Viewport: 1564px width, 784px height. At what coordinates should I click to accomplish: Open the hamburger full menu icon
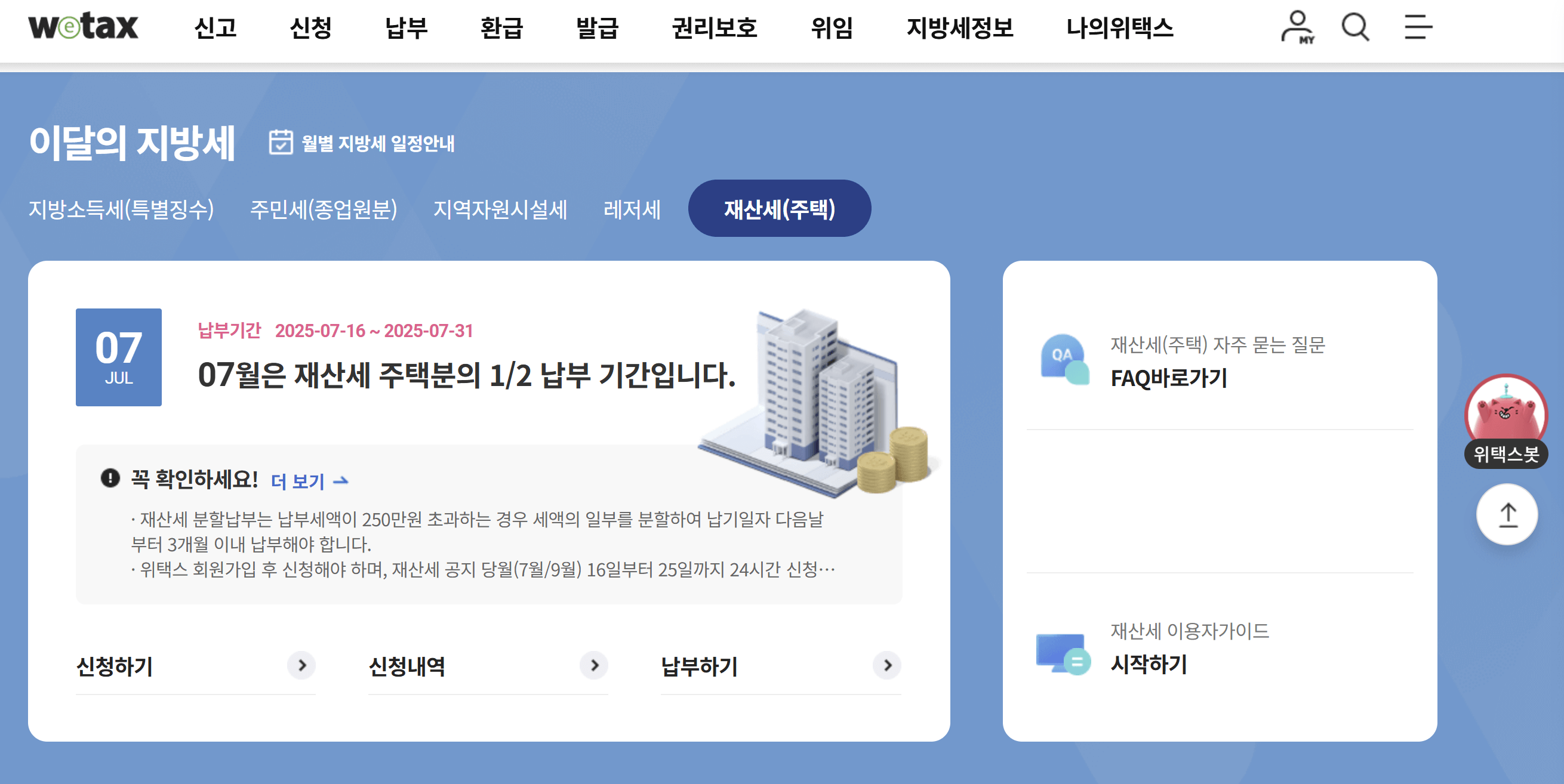pos(1418,27)
